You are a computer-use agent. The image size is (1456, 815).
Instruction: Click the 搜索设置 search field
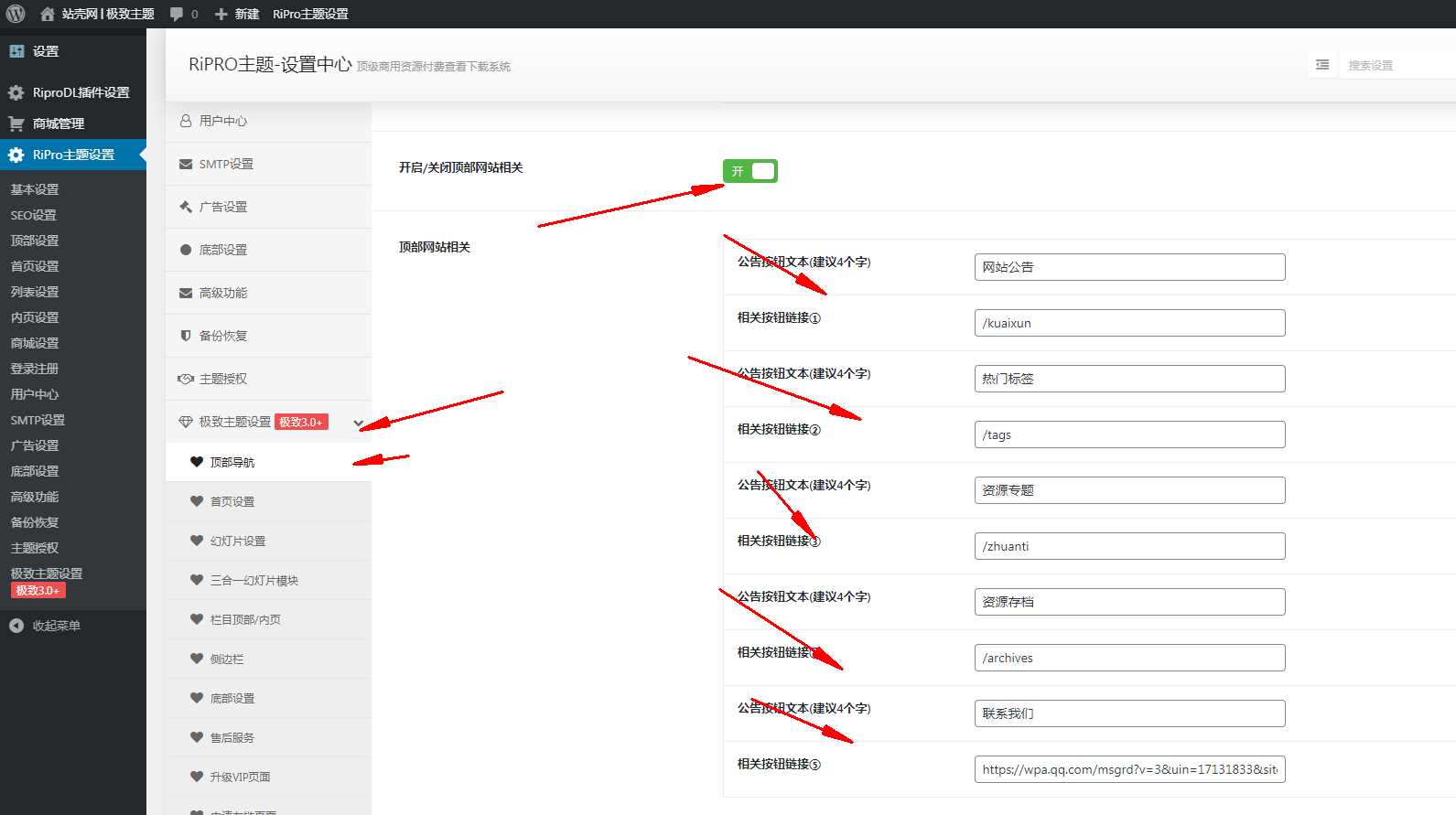(1397, 65)
